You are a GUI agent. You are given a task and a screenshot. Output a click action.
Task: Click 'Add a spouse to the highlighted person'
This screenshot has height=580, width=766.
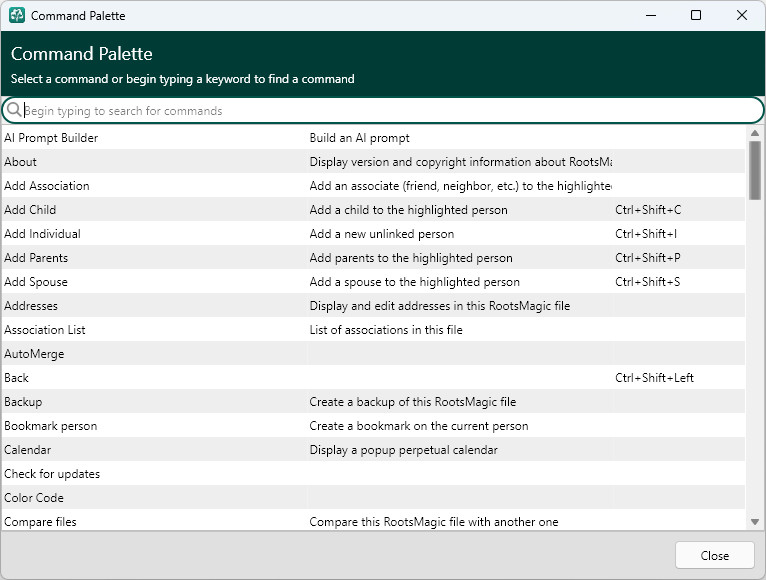tap(414, 281)
